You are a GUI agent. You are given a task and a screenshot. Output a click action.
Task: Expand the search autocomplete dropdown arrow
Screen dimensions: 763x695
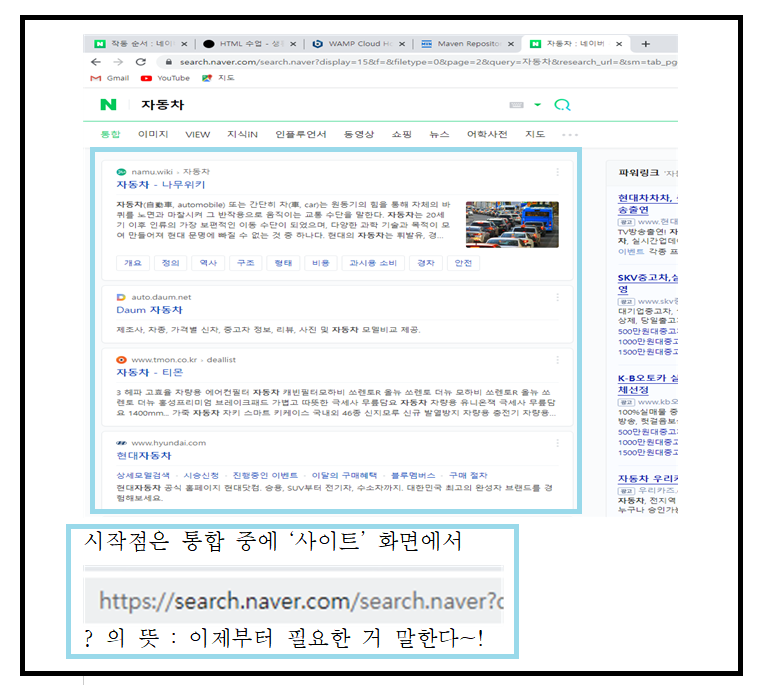[537, 105]
